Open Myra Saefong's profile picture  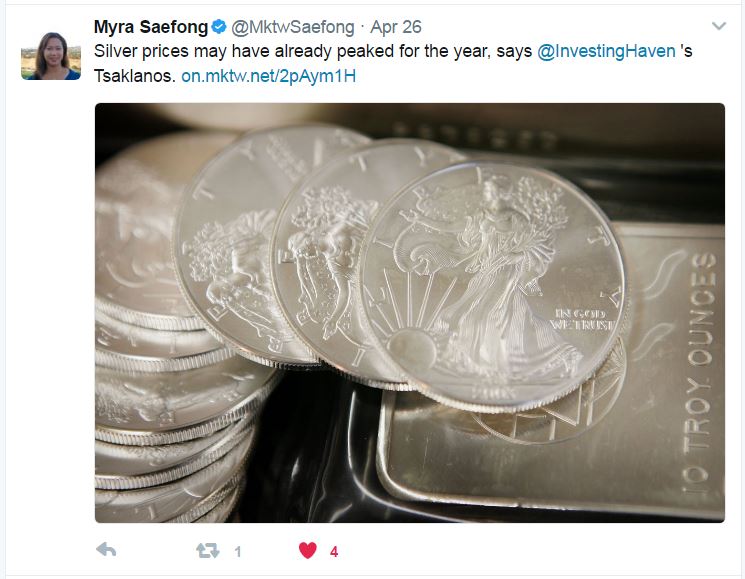pos(51,56)
